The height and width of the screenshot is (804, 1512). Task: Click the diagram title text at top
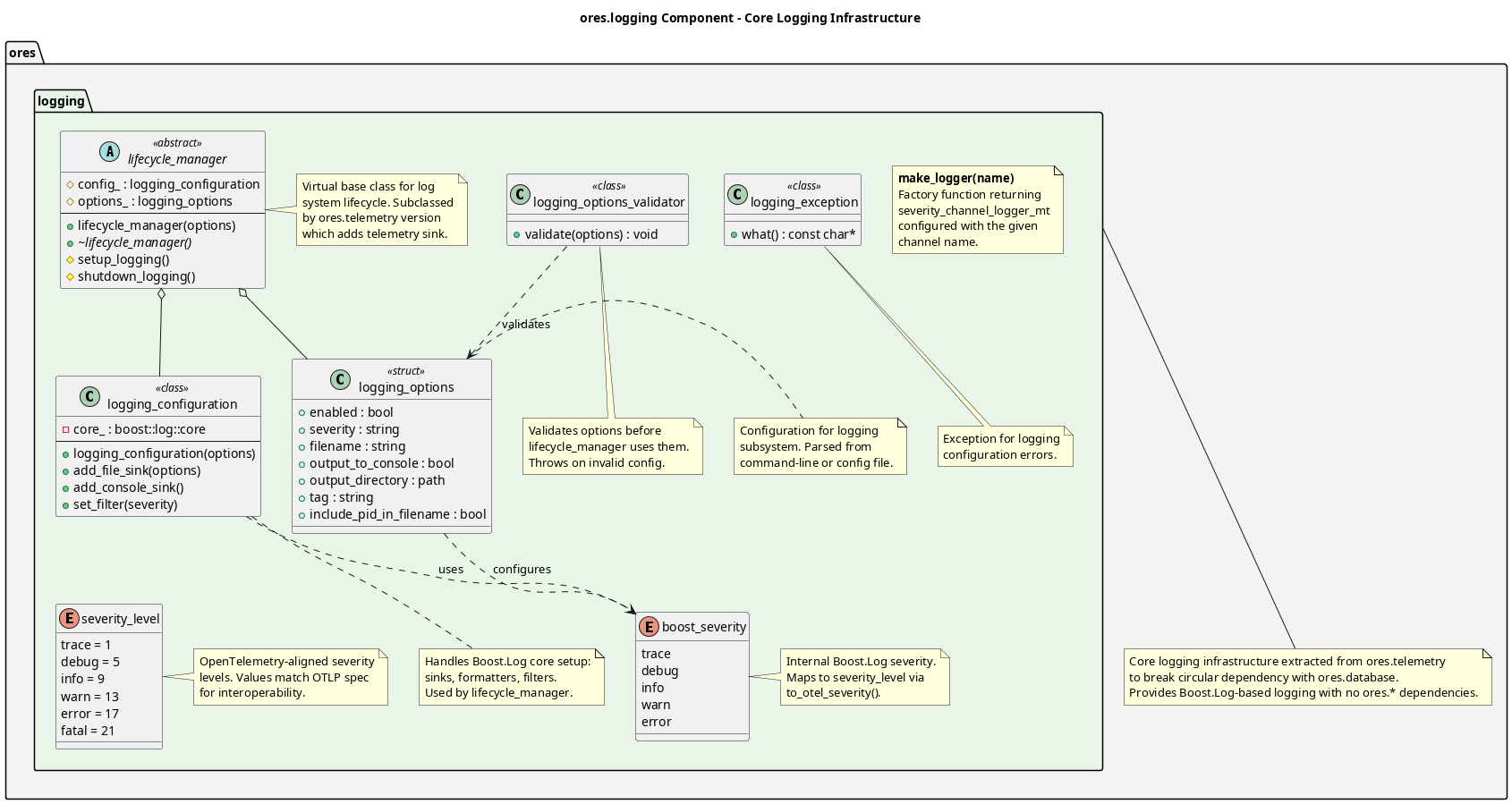750,18
